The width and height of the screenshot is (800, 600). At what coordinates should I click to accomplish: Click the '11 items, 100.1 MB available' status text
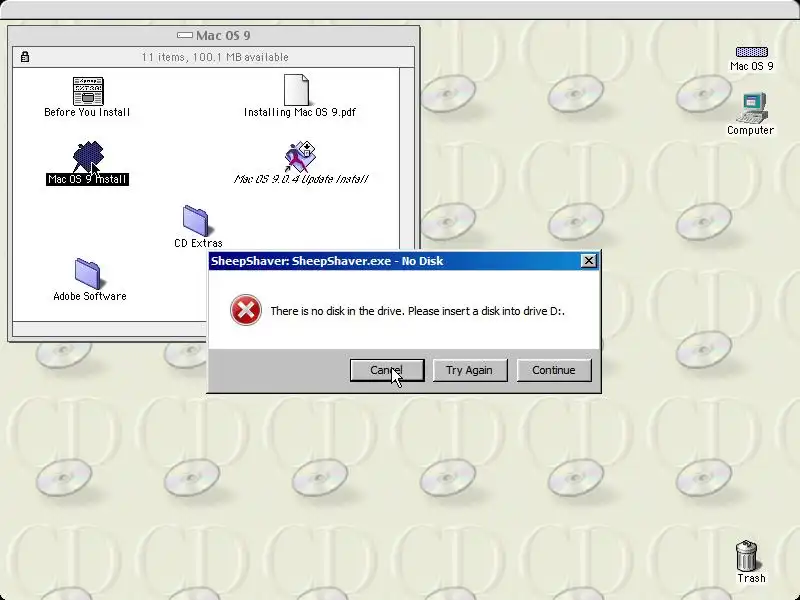click(x=215, y=57)
